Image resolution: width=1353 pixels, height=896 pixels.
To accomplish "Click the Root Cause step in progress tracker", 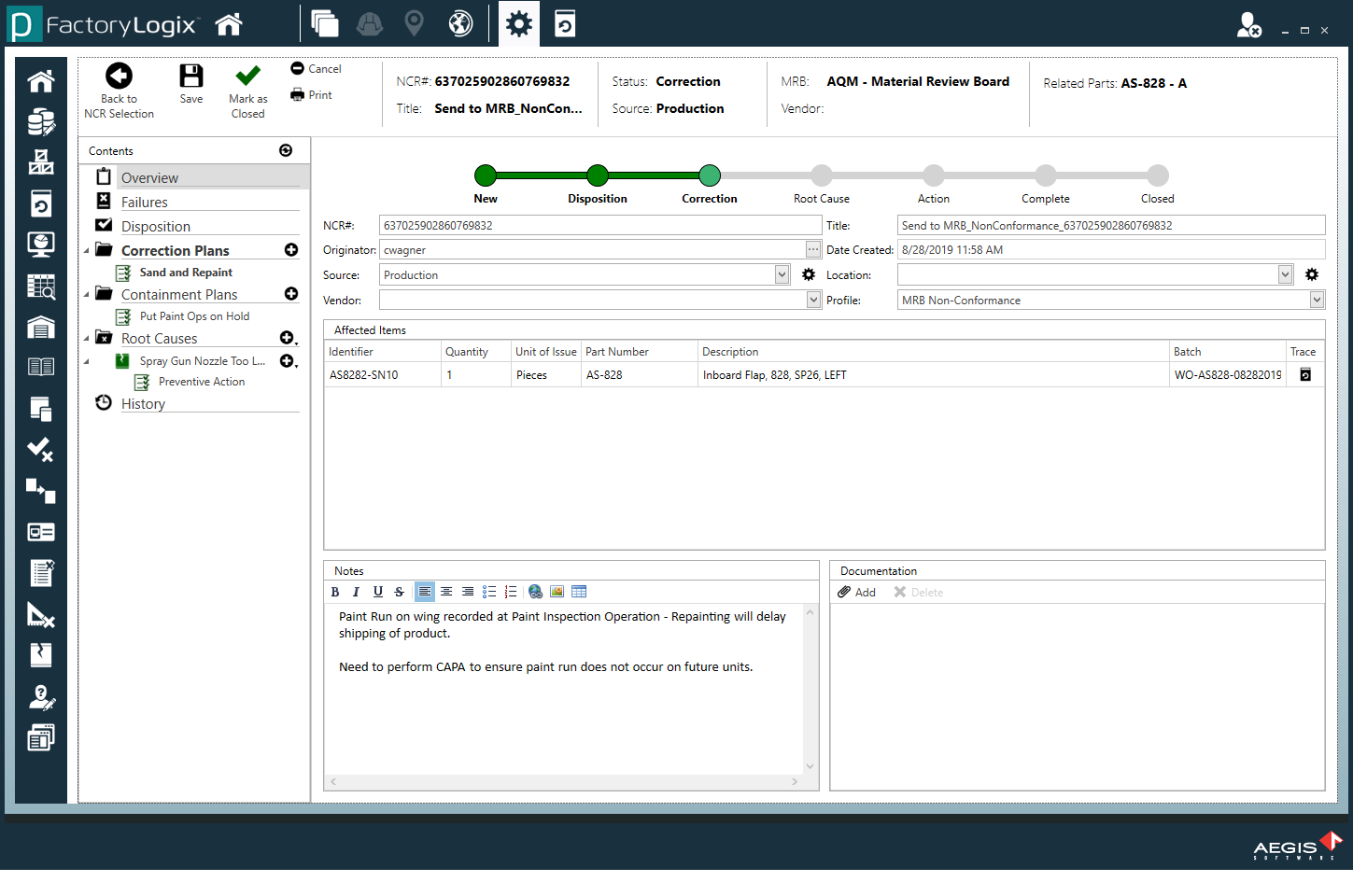I will (x=822, y=175).
